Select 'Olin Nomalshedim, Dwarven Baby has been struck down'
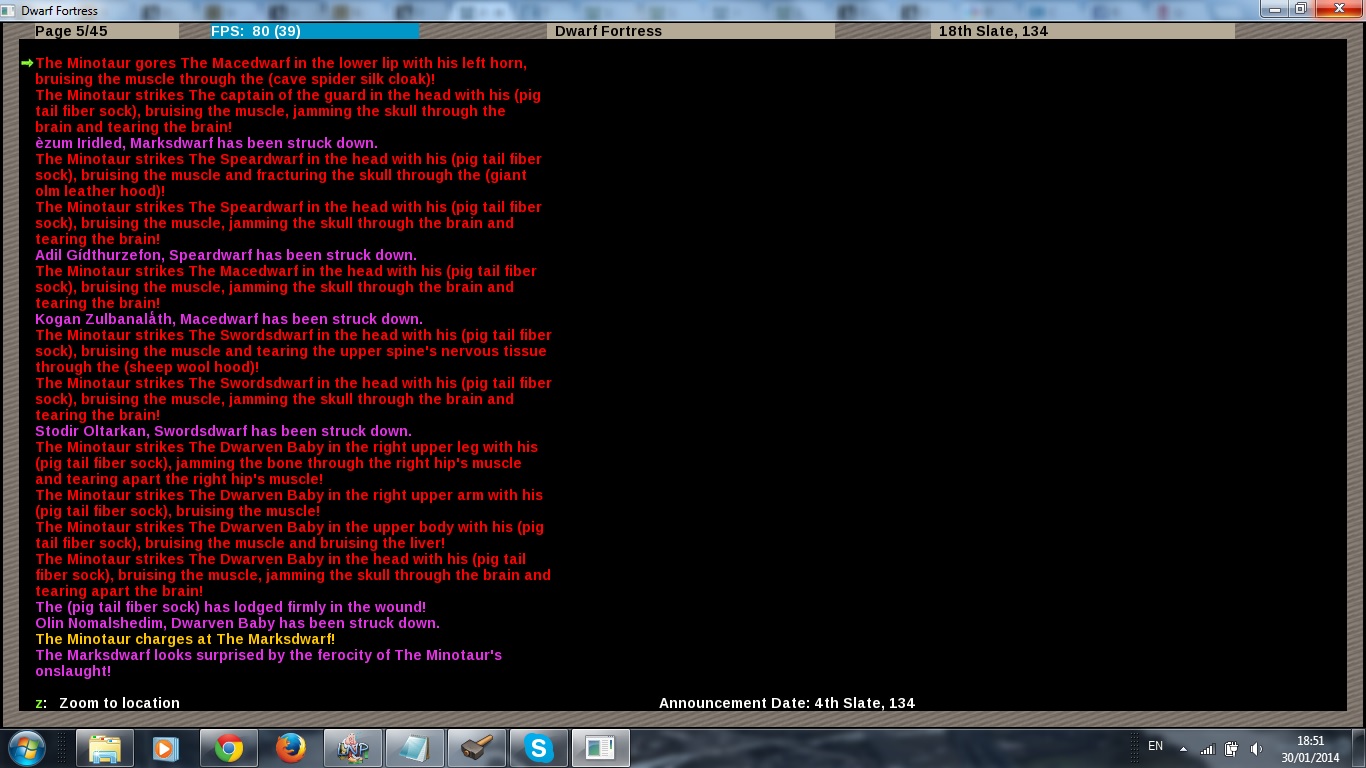 [x=237, y=623]
